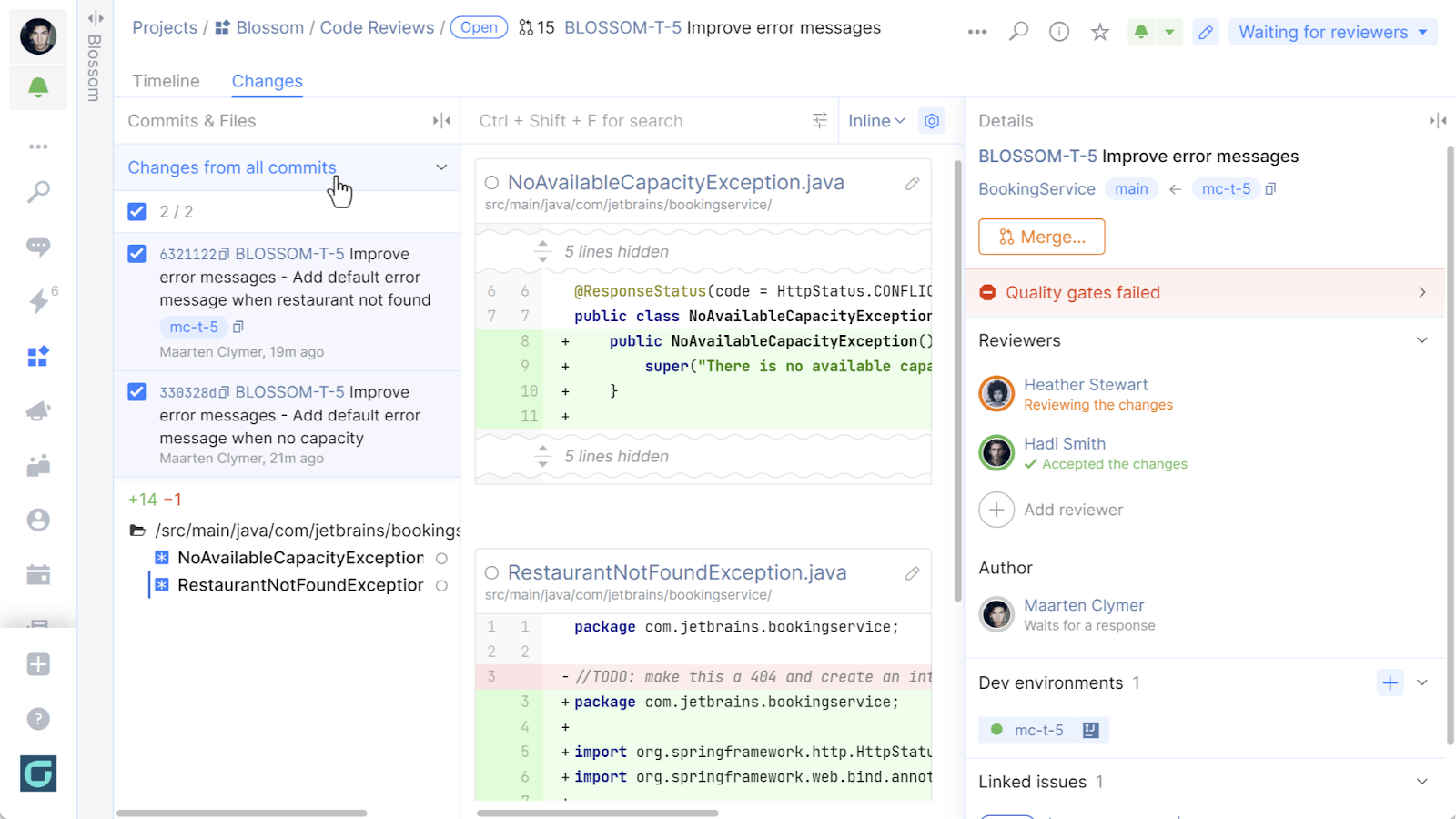This screenshot has width=1456, height=819.
Task: Open the Waiting for reviewers status dropdown
Action: (x=1332, y=32)
